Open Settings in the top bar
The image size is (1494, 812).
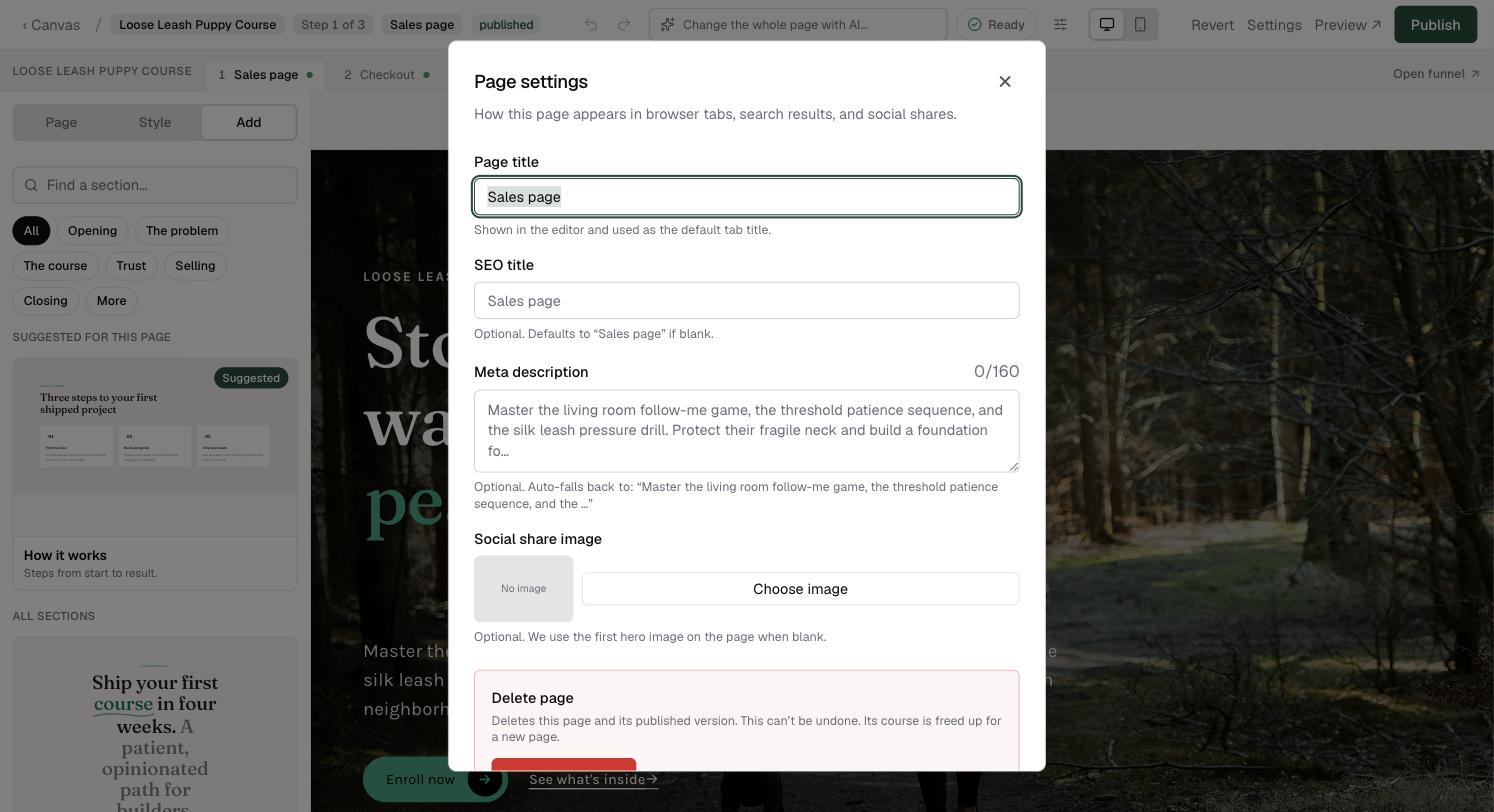pyautogui.click(x=1274, y=24)
